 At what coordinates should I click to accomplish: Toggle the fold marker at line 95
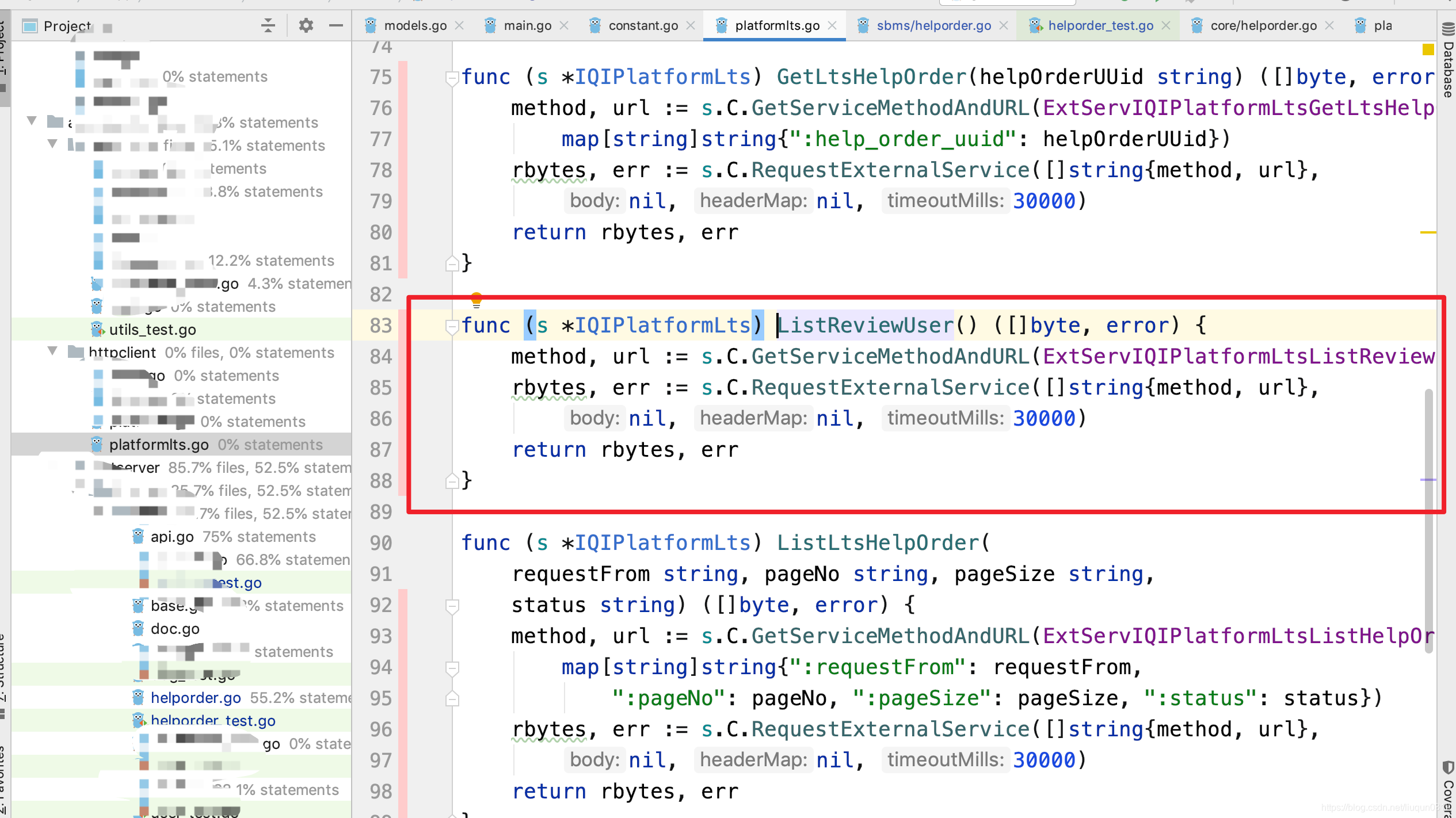coord(452,698)
